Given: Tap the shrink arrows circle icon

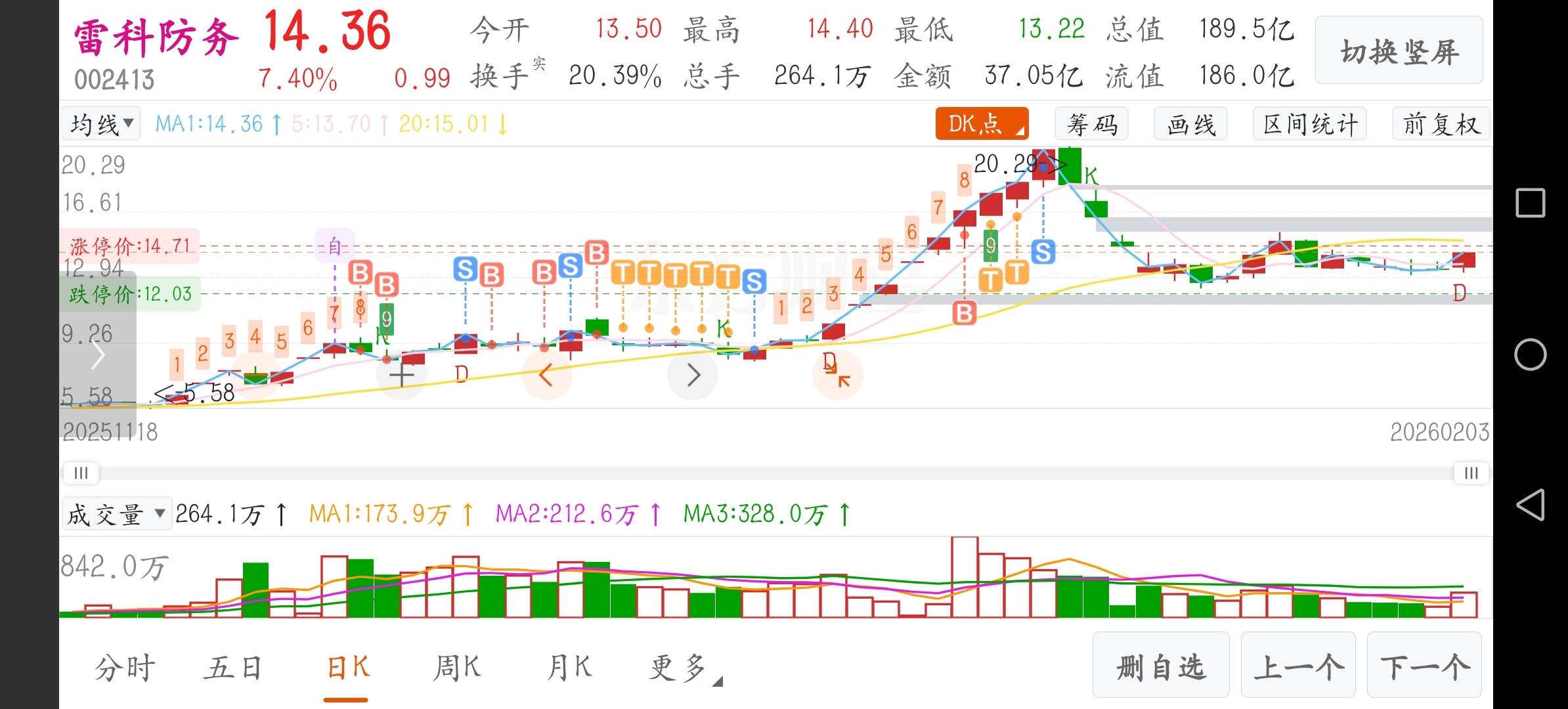Looking at the screenshot, I should (x=838, y=376).
